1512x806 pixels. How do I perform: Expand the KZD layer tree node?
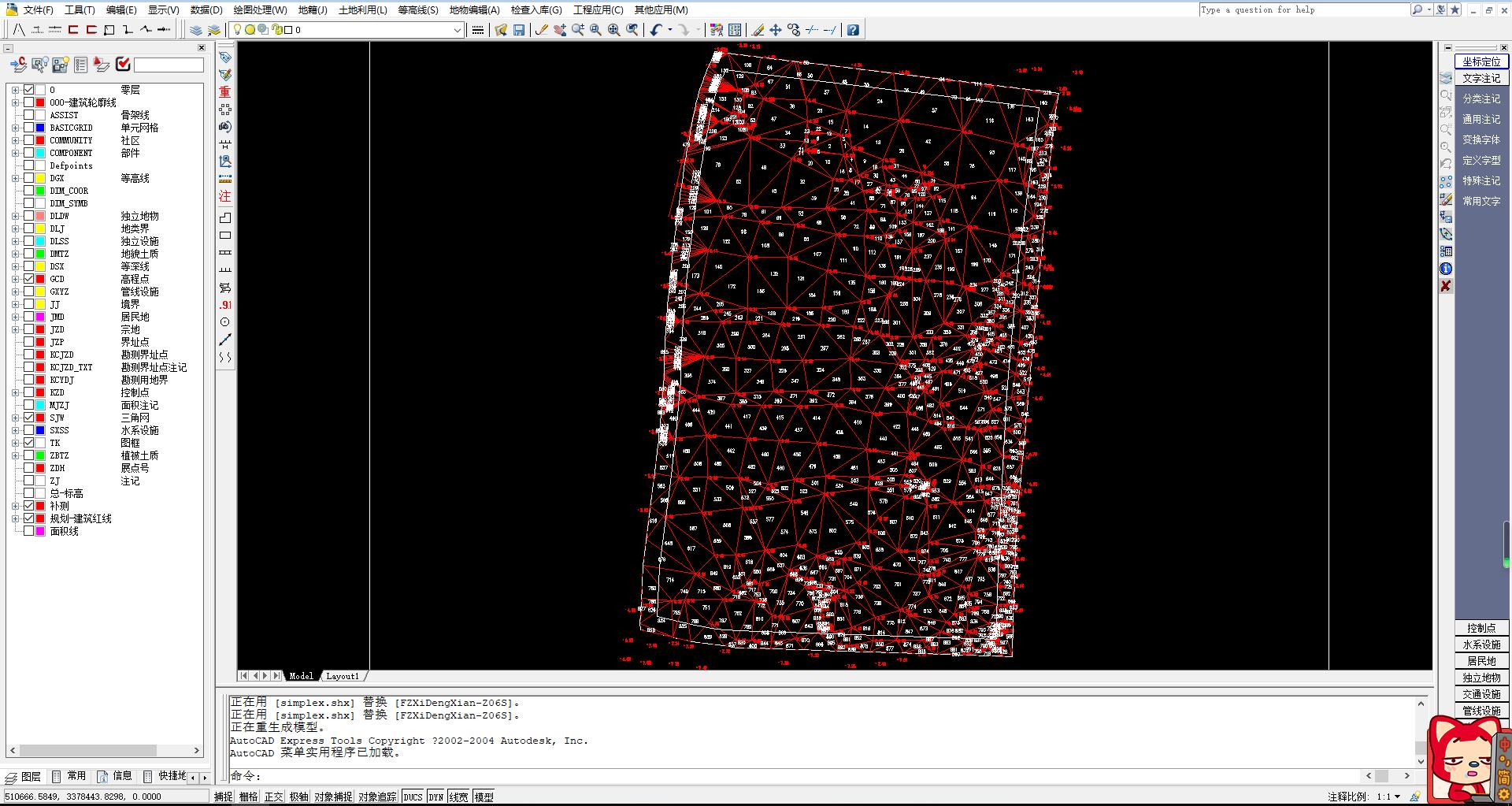(x=15, y=392)
